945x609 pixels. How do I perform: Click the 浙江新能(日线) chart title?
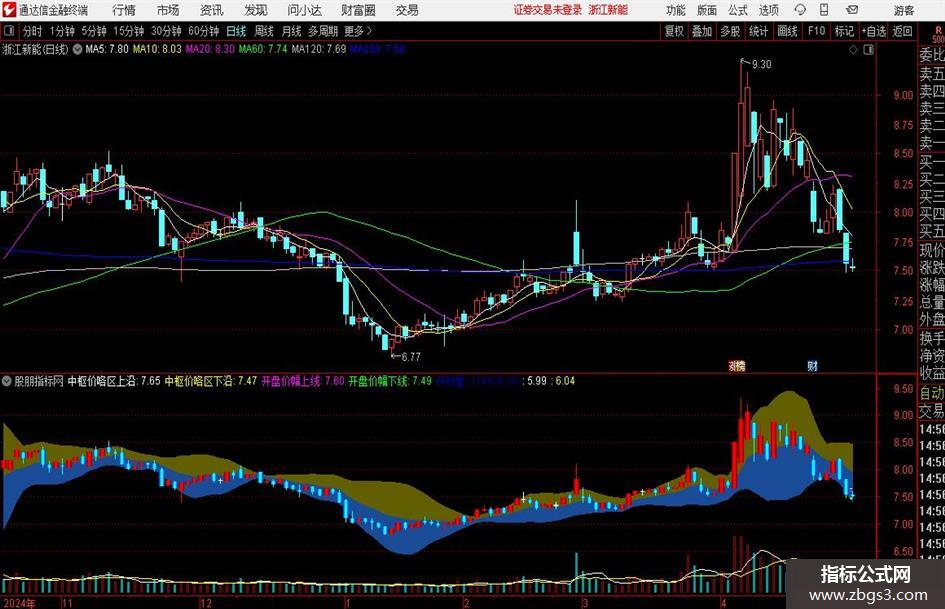coord(36,49)
